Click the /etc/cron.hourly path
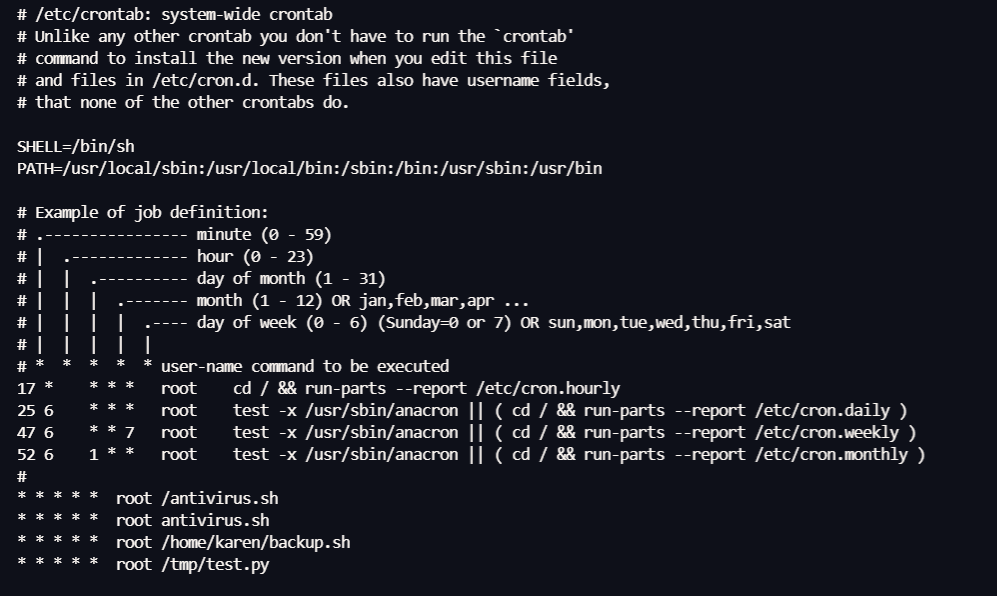This screenshot has width=997, height=596. tap(548, 388)
